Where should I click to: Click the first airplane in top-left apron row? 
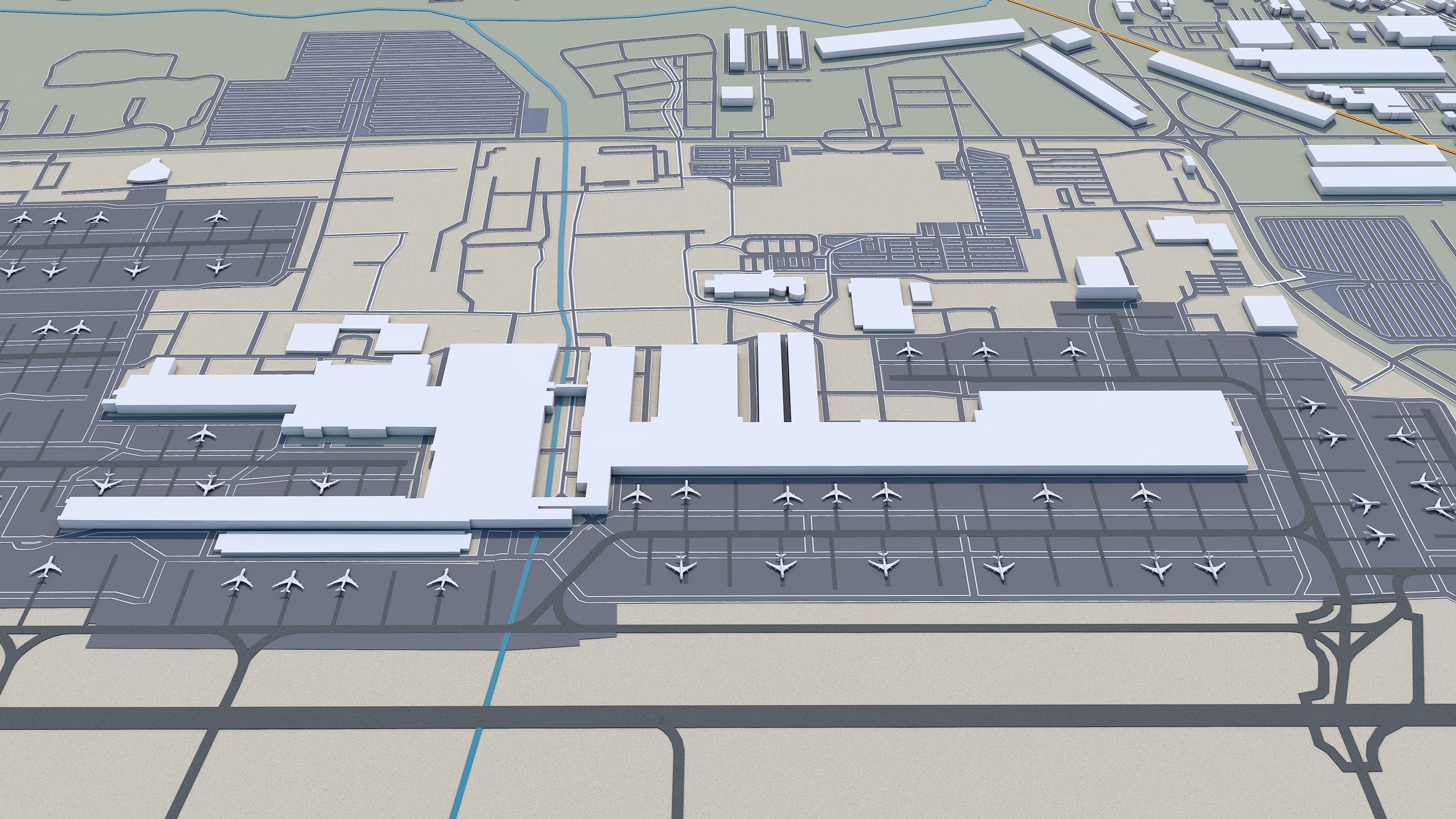pos(23,218)
